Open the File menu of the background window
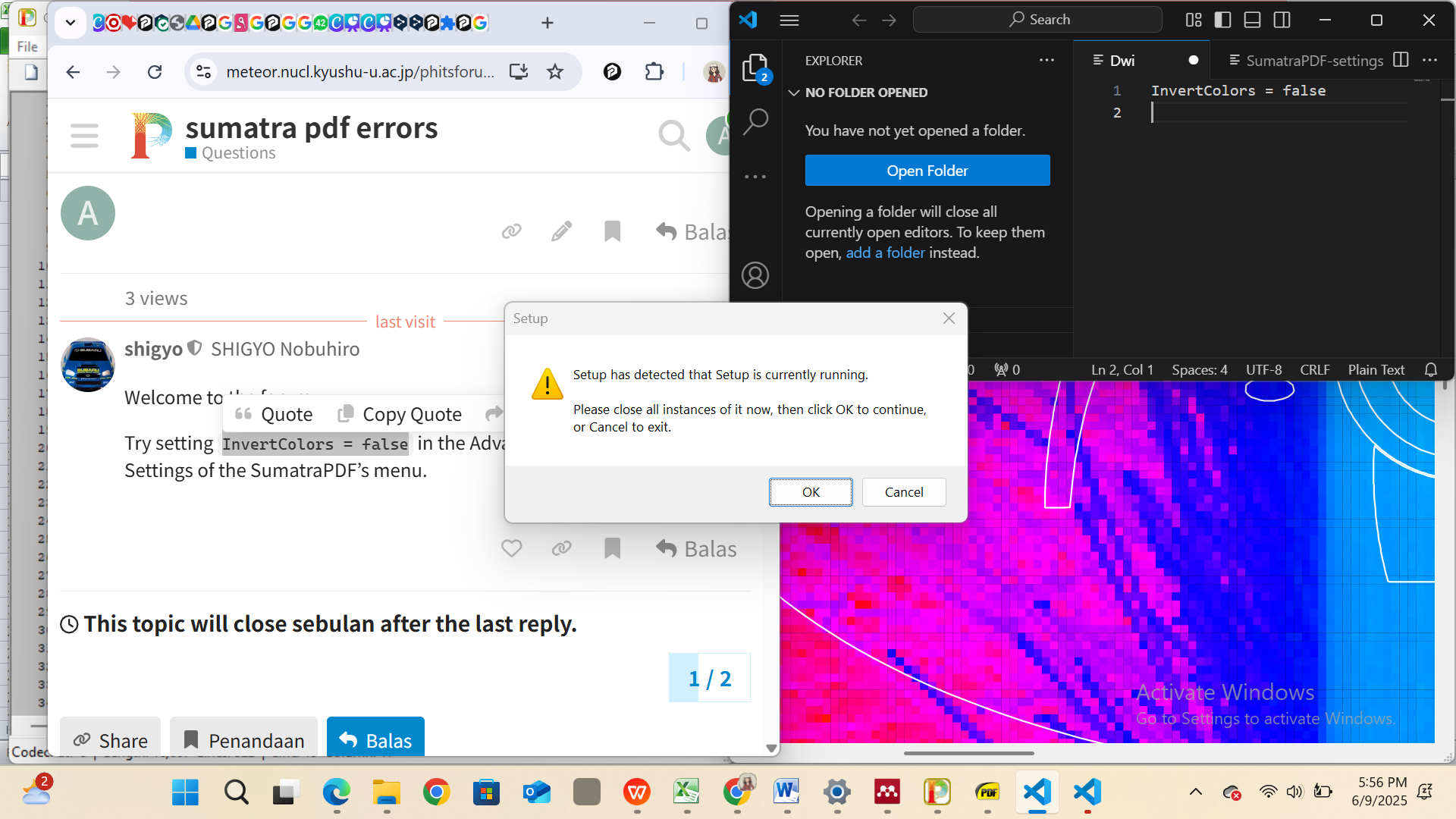Viewport: 1456px width, 819px height. click(x=27, y=46)
